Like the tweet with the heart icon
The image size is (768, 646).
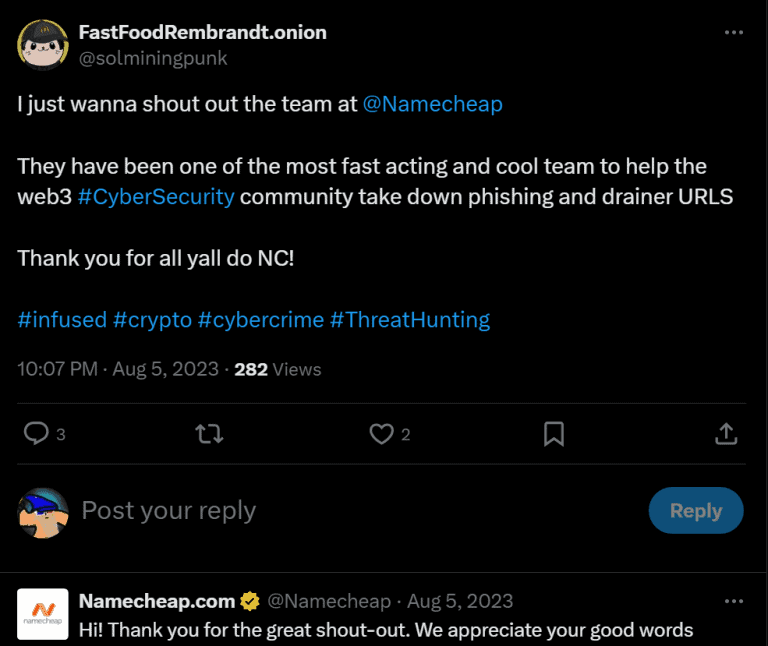pyautogui.click(x=381, y=433)
